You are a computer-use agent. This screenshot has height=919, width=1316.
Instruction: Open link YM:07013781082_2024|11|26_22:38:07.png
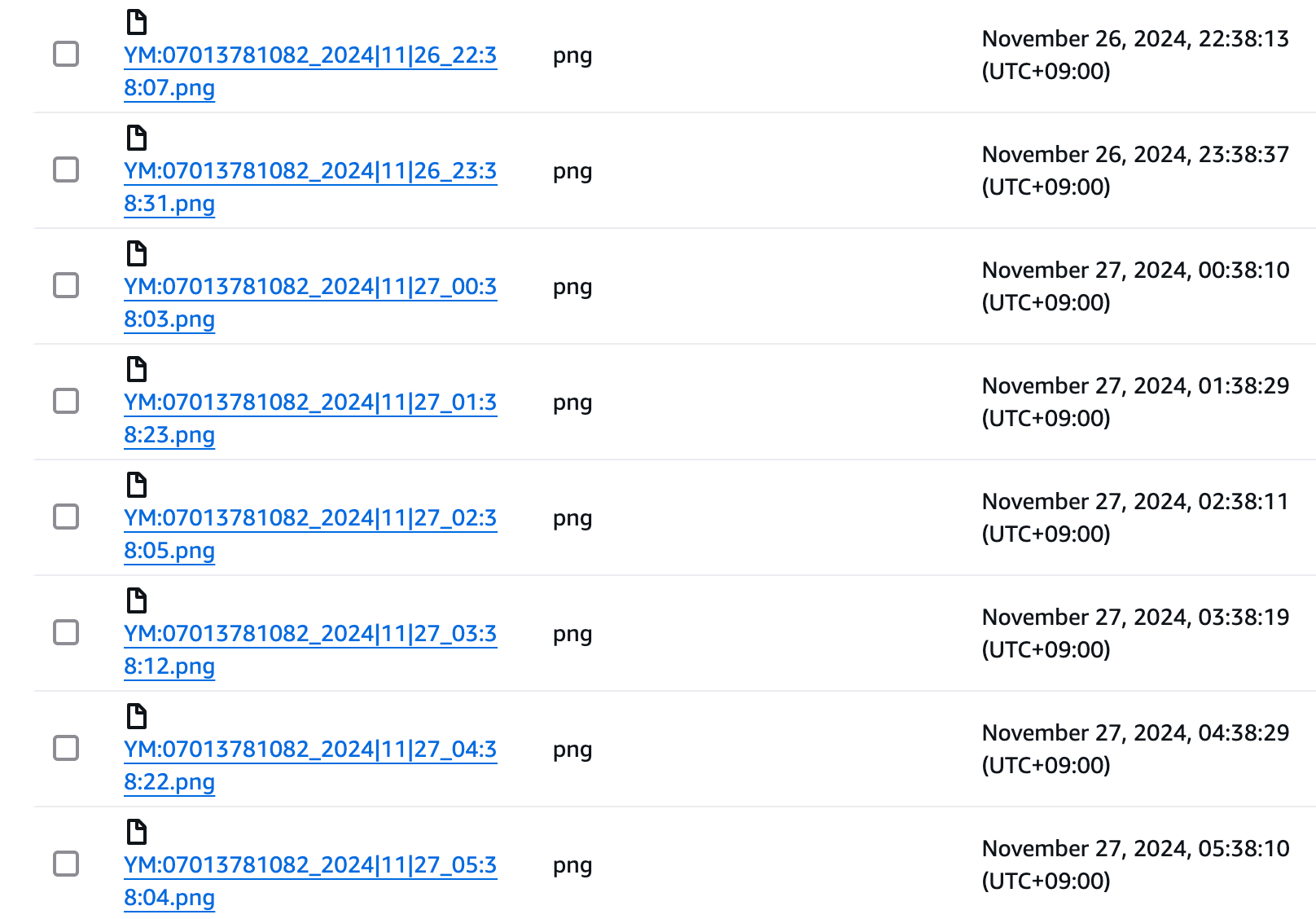click(310, 71)
